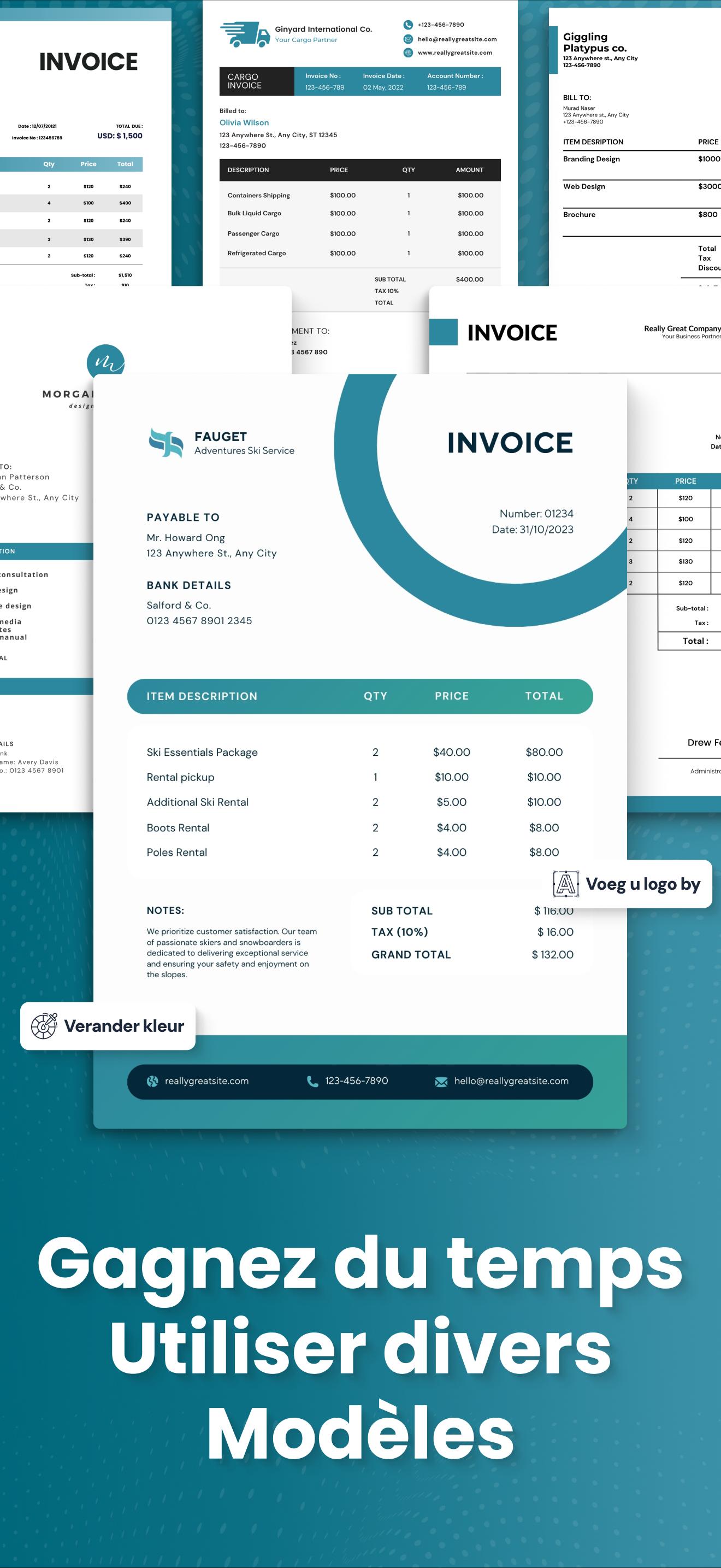Click Web Design on Giggling Platypus invoice
Image resolution: width=721 pixels, height=1568 pixels.
[584, 186]
